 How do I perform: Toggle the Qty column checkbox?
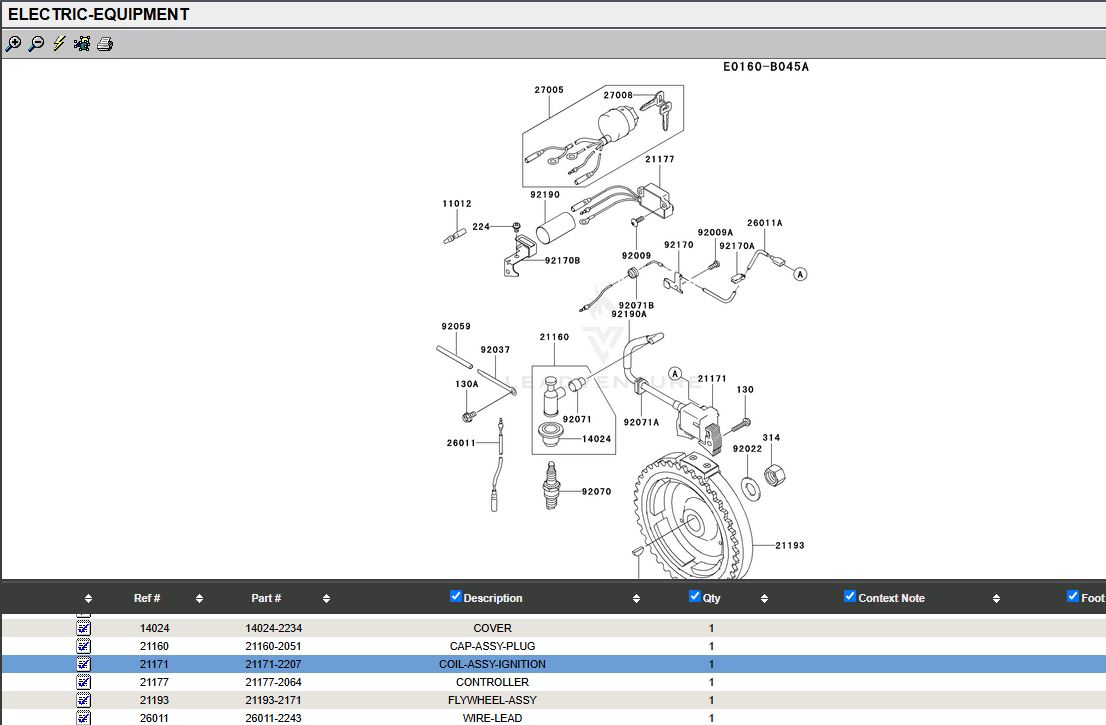coord(695,597)
